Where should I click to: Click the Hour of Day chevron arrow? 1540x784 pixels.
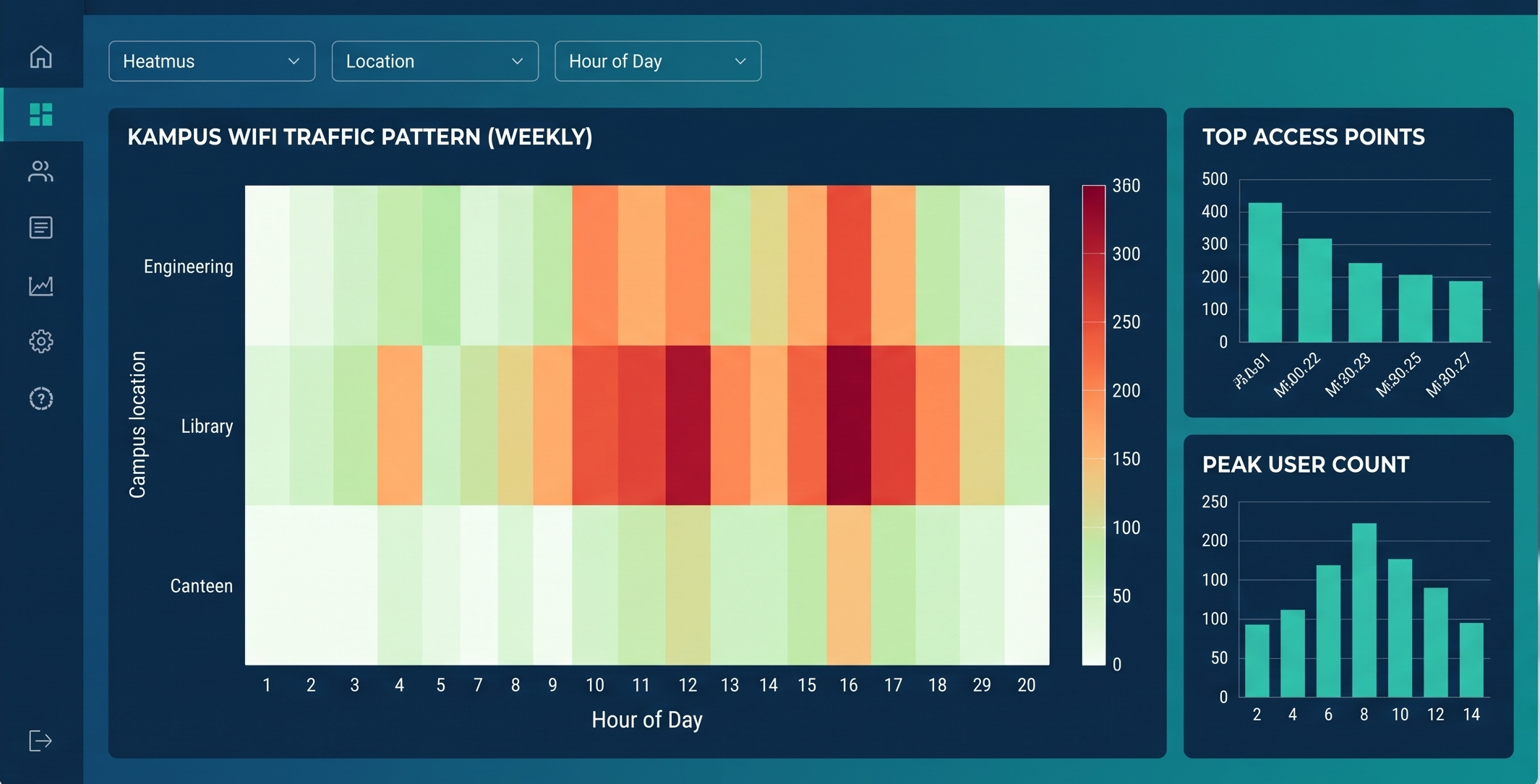coord(740,61)
